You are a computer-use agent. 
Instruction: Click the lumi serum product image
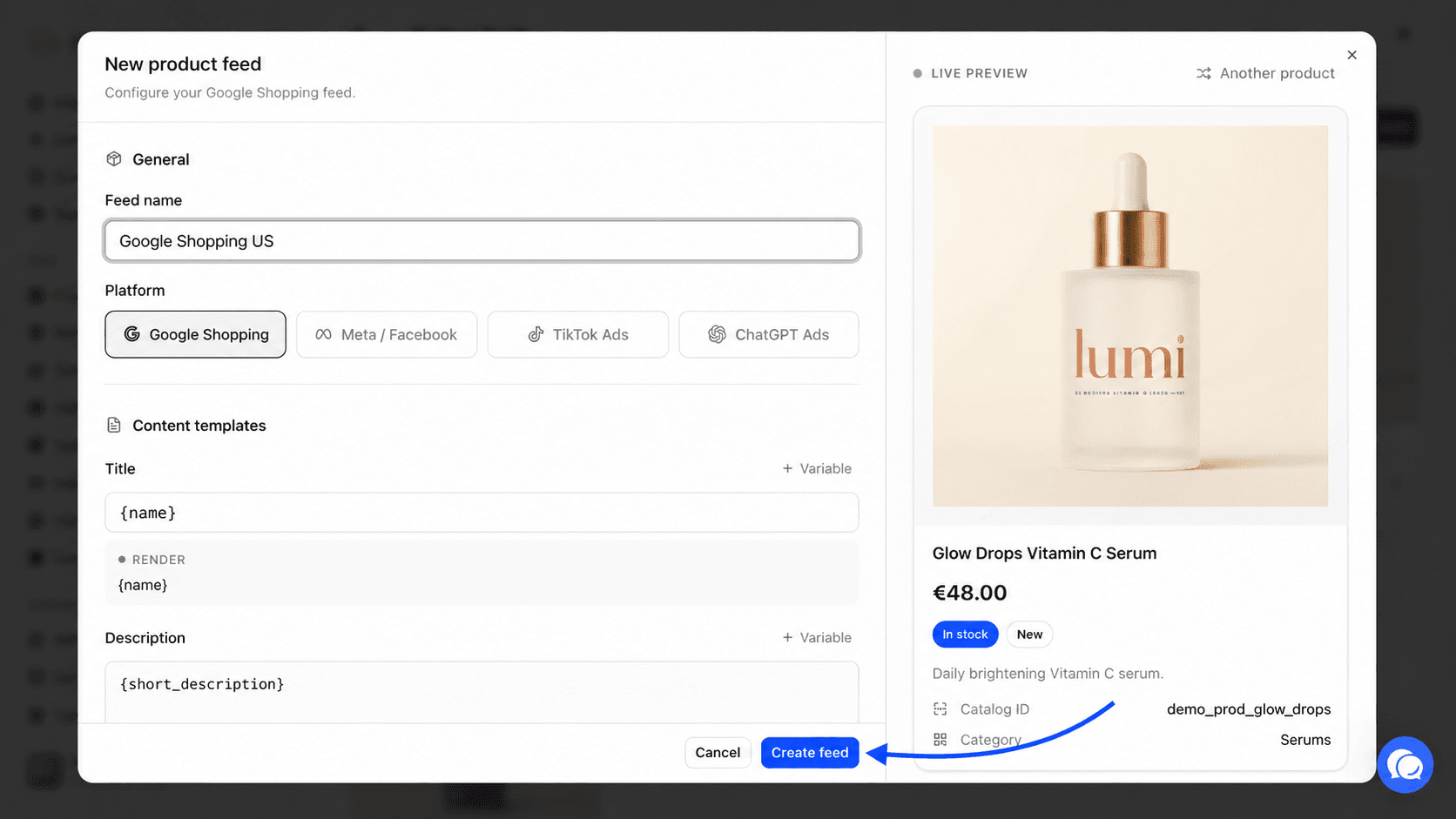coord(1130,316)
